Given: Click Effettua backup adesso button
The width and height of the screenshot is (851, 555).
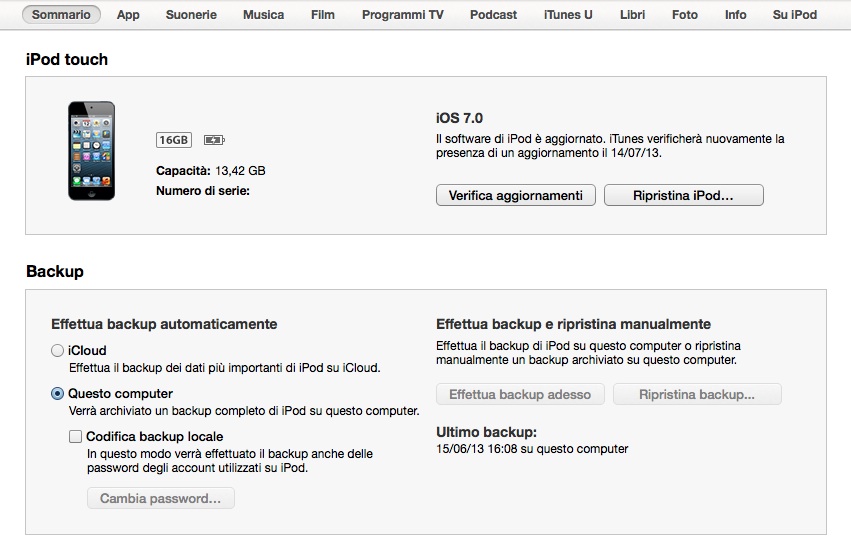Looking at the screenshot, I should [x=520, y=395].
